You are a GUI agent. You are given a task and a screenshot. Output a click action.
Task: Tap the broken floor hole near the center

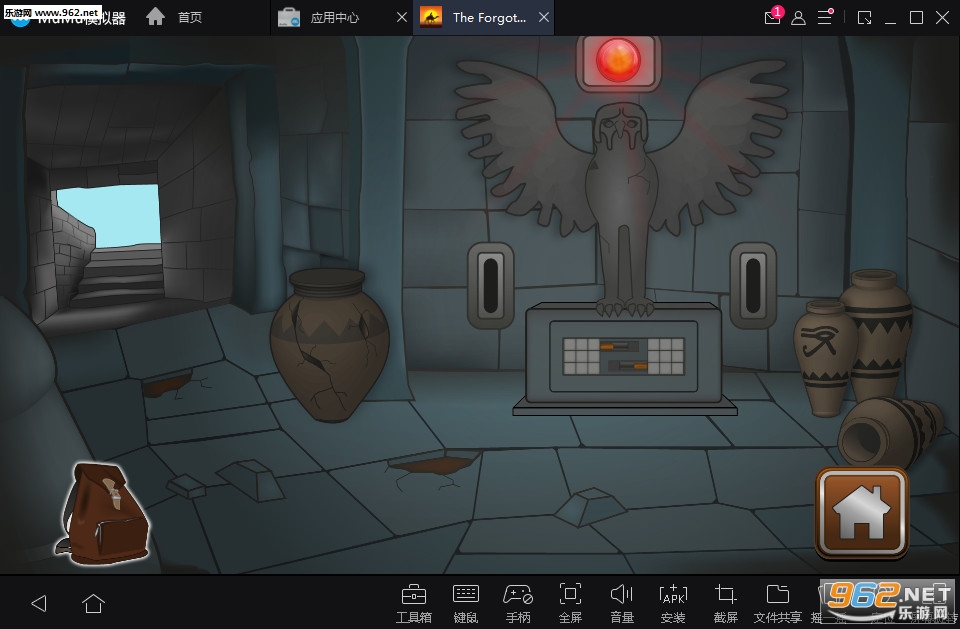[x=432, y=467]
